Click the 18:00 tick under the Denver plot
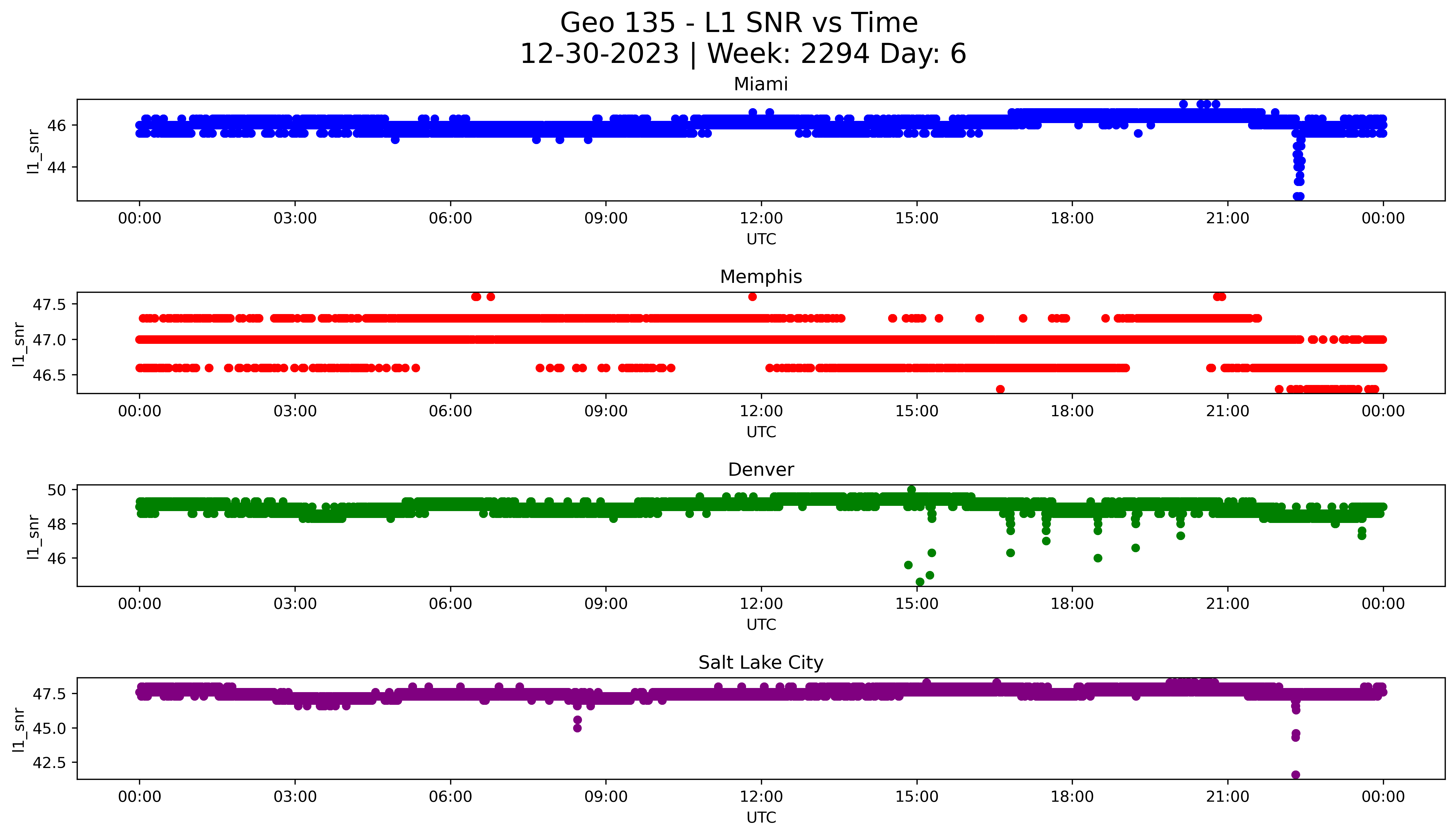The height and width of the screenshot is (837, 1456). click(1072, 604)
